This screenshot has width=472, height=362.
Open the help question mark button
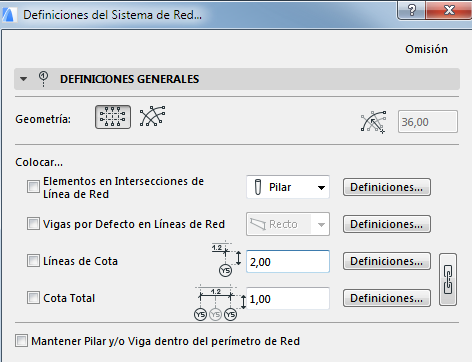pyautogui.click(x=412, y=10)
